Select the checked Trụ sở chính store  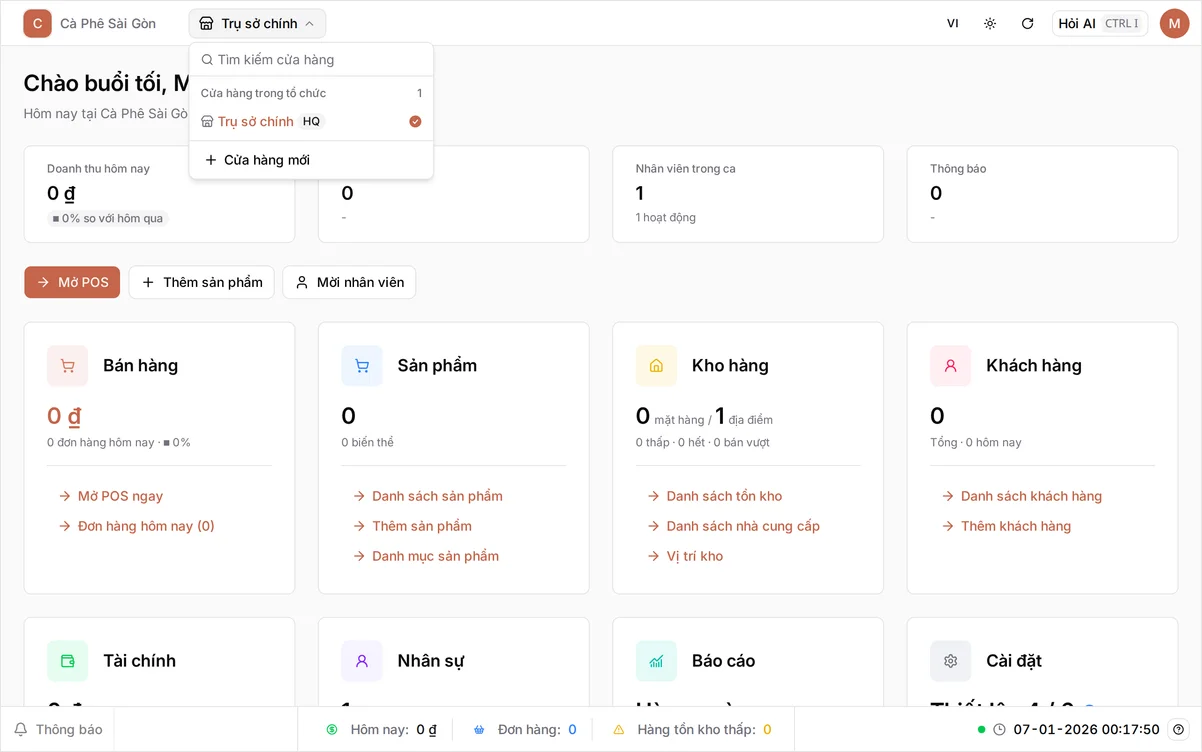(311, 121)
